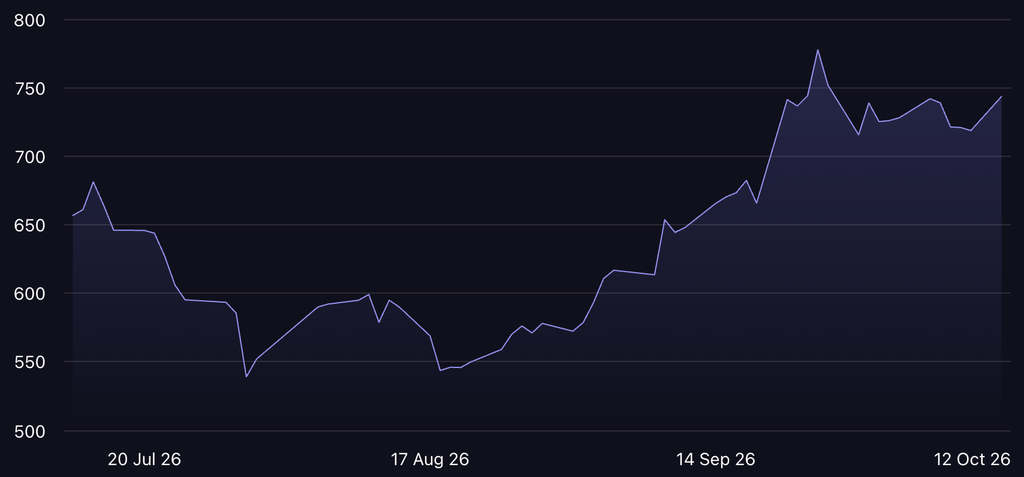Click the first data point of the line
This screenshot has width=1024, height=477.
(72, 216)
